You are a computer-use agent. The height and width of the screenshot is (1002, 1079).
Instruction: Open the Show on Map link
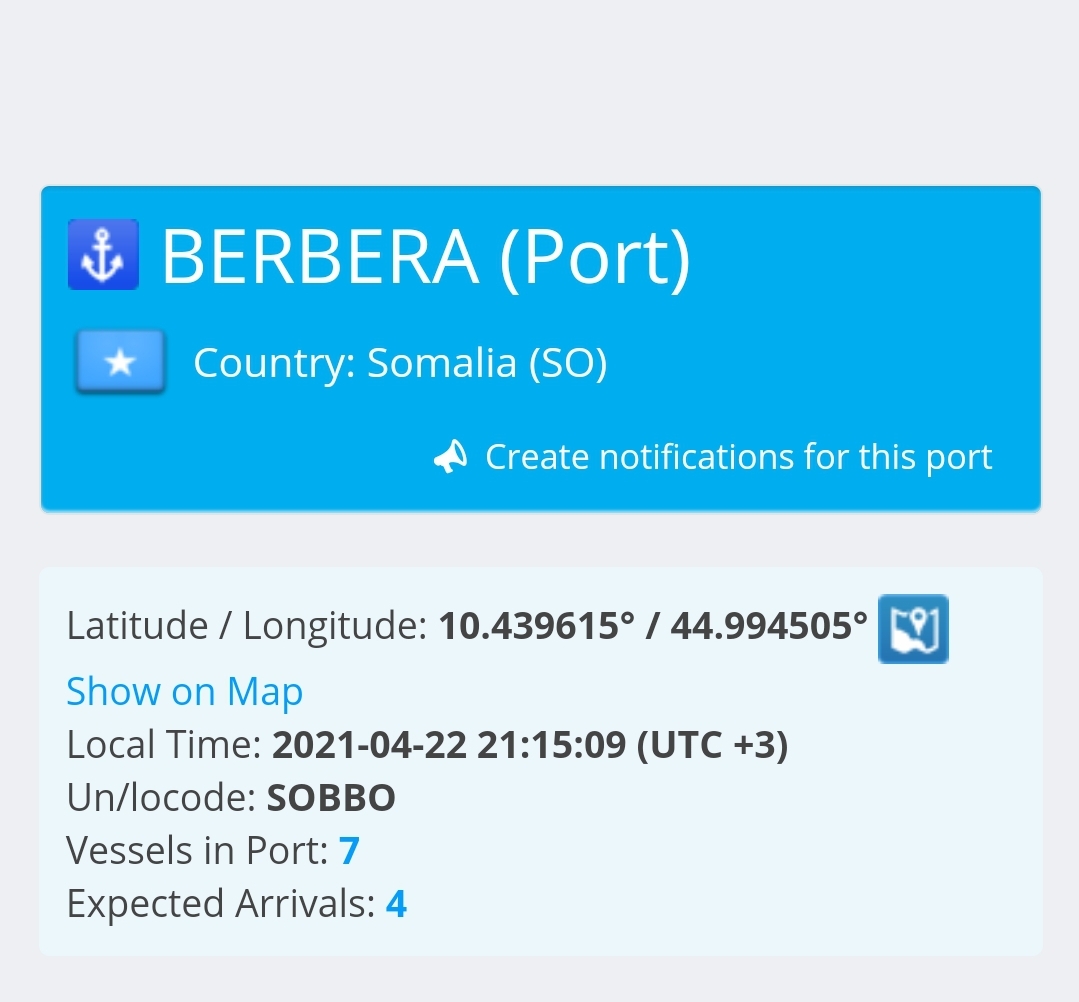click(184, 691)
